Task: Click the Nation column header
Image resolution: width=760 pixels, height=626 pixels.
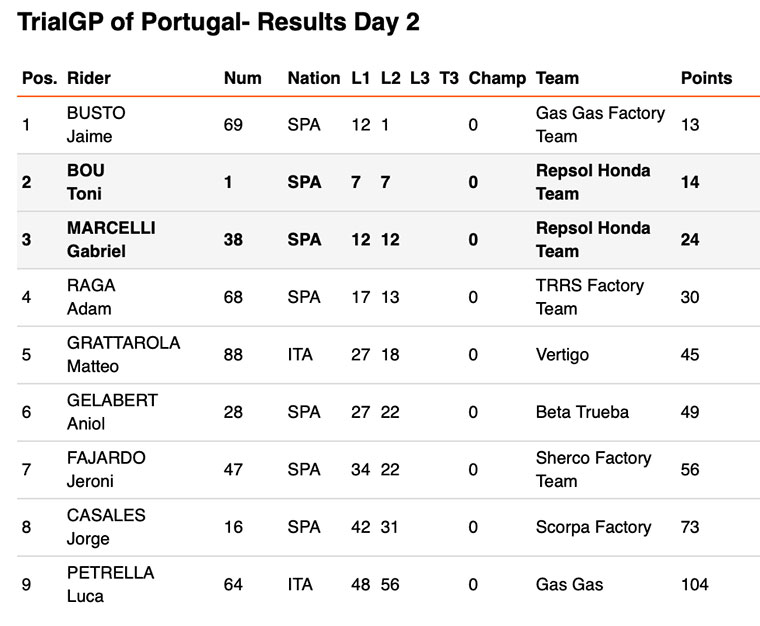Action: pos(313,78)
